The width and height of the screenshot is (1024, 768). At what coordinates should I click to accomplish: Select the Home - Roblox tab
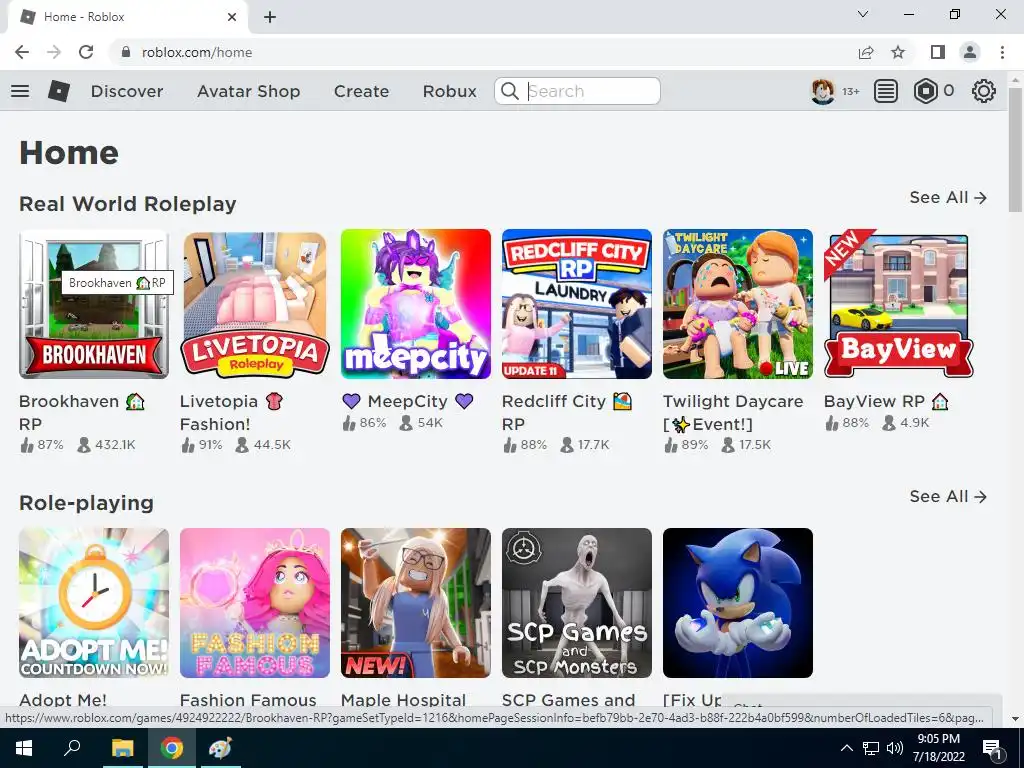(128, 17)
